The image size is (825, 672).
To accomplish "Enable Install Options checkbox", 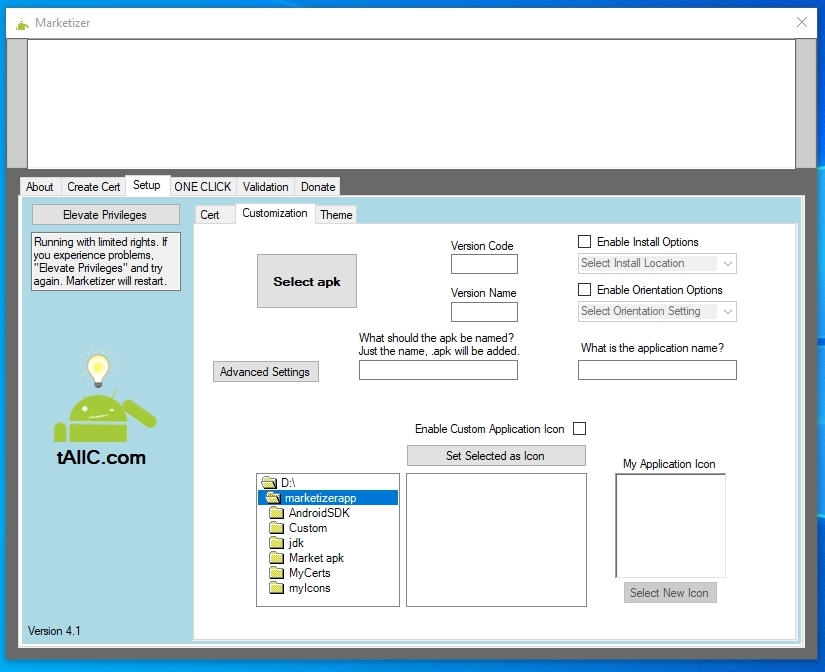I will [x=584, y=242].
